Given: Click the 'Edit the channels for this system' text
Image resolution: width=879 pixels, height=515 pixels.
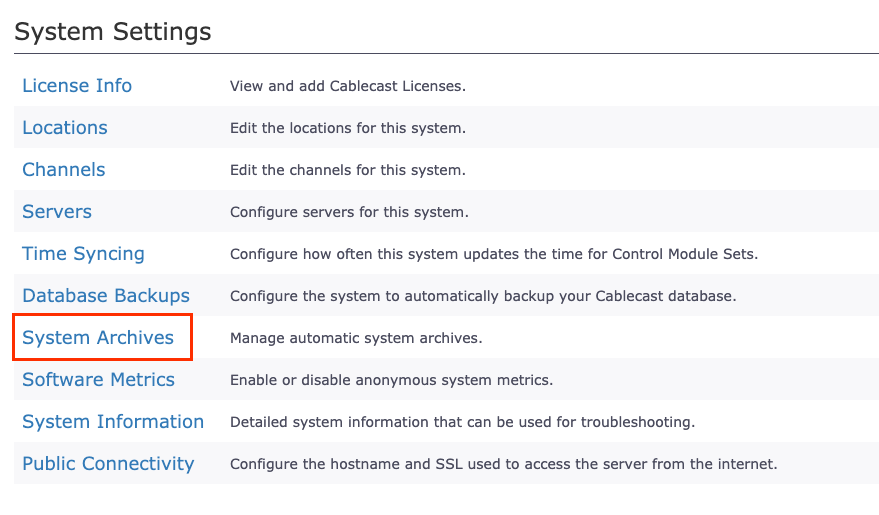Looking at the screenshot, I should (347, 171).
